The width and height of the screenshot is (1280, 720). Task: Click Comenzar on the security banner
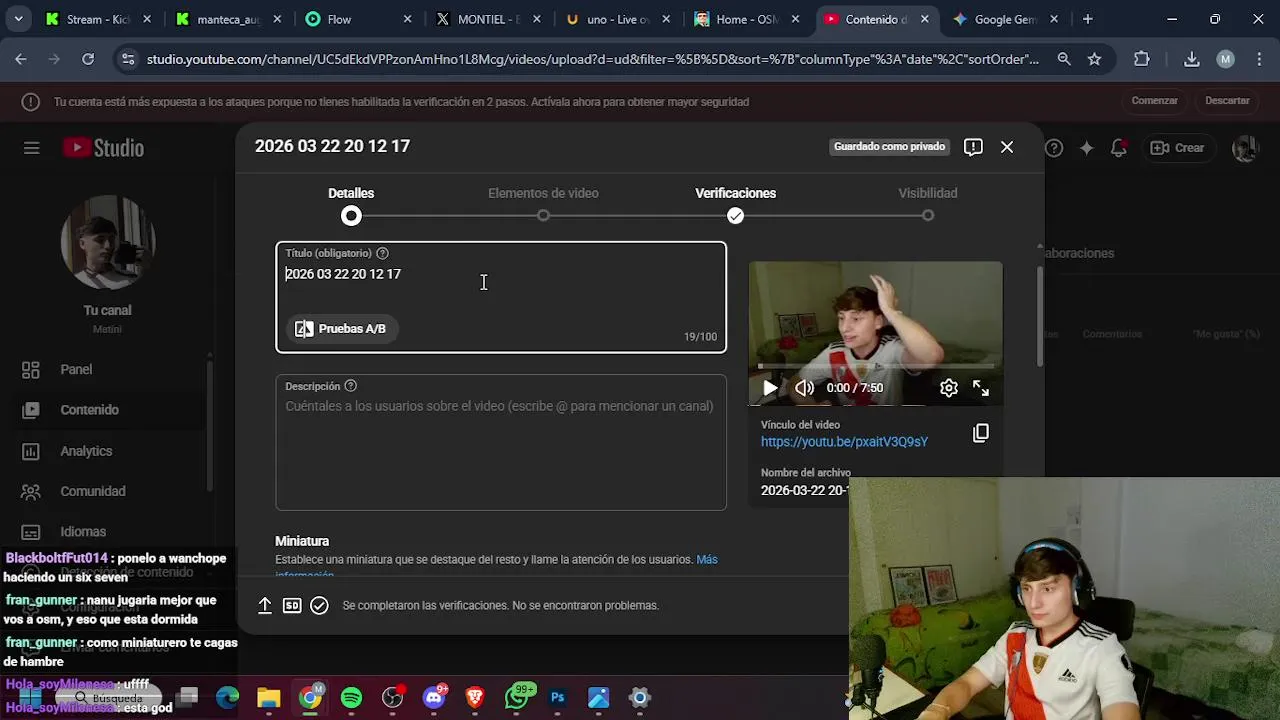click(x=1155, y=101)
